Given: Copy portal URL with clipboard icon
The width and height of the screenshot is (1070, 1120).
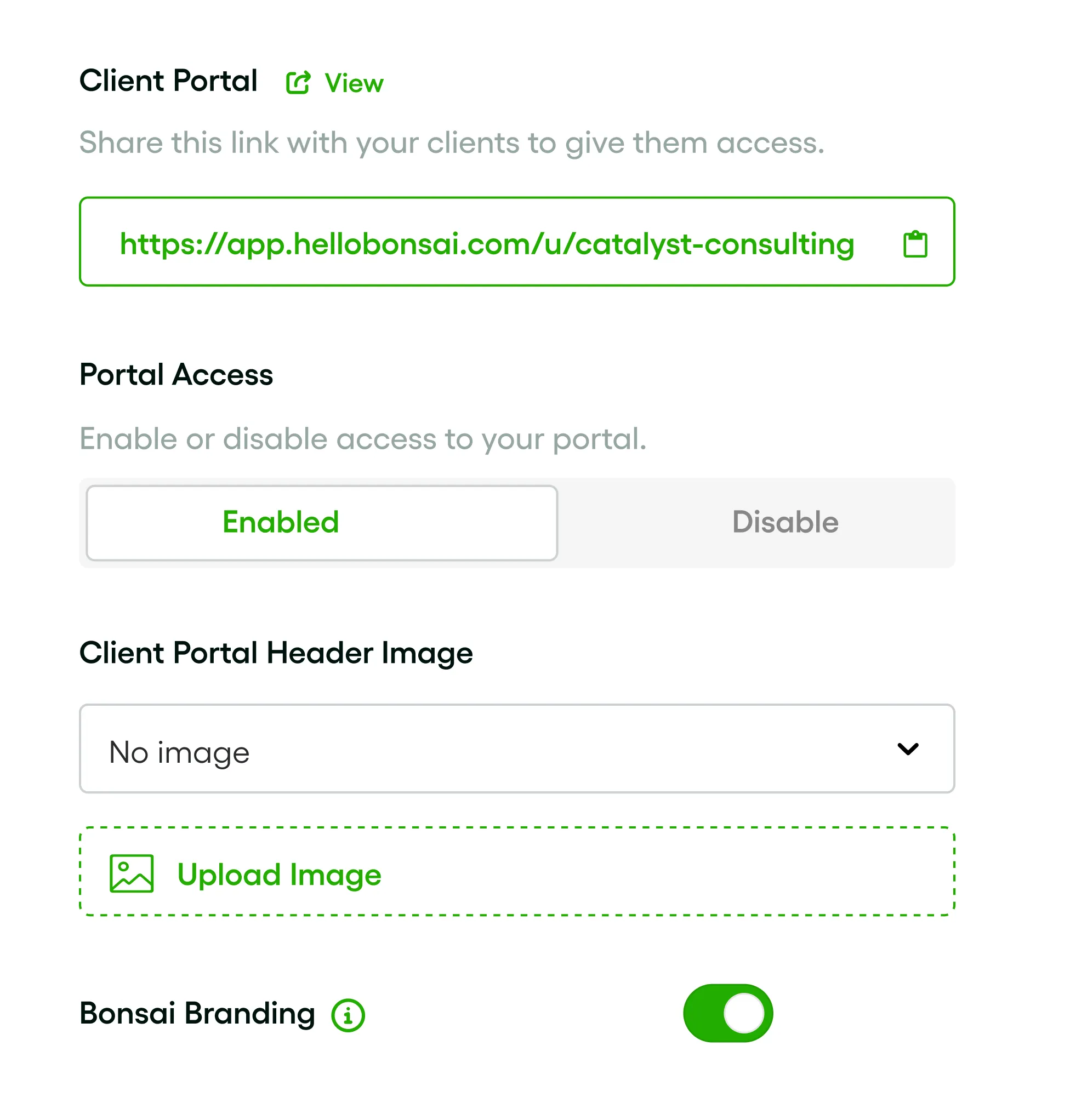Looking at the screenshot, I should (x=915, y=244).
